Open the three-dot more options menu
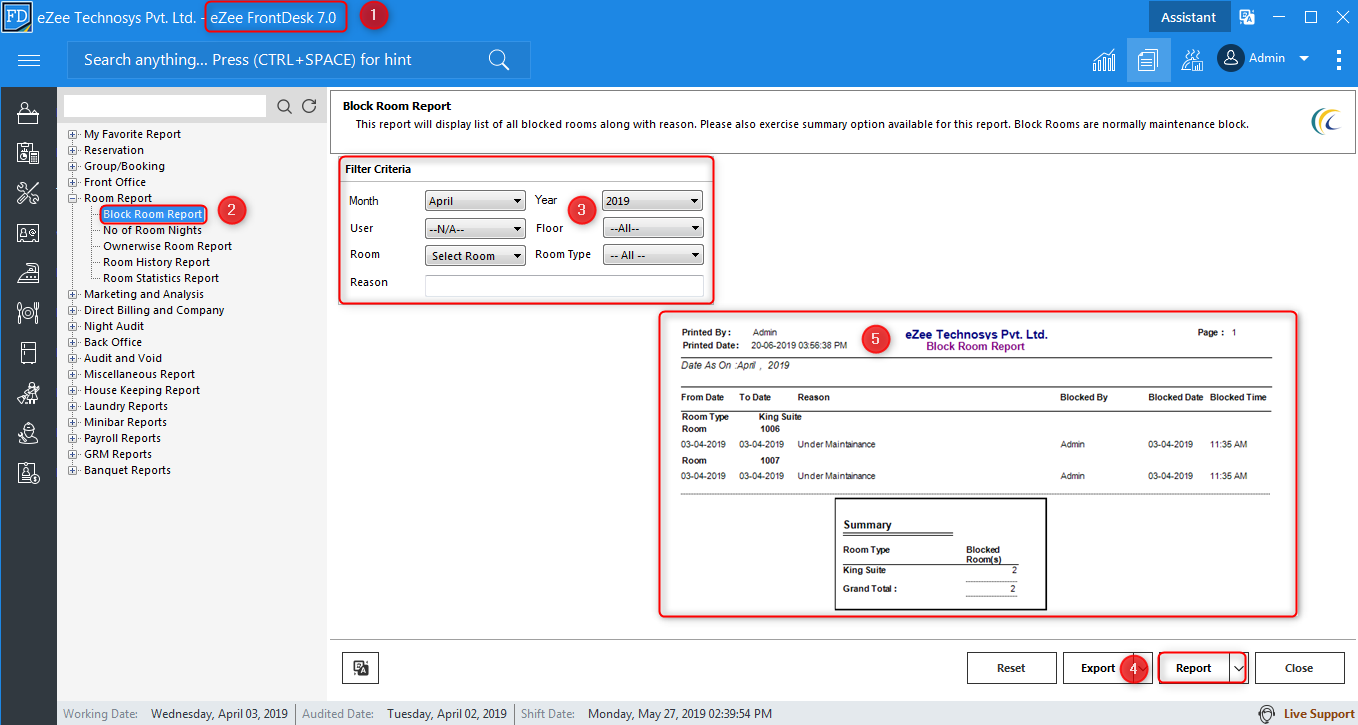 click(1338, 60)
